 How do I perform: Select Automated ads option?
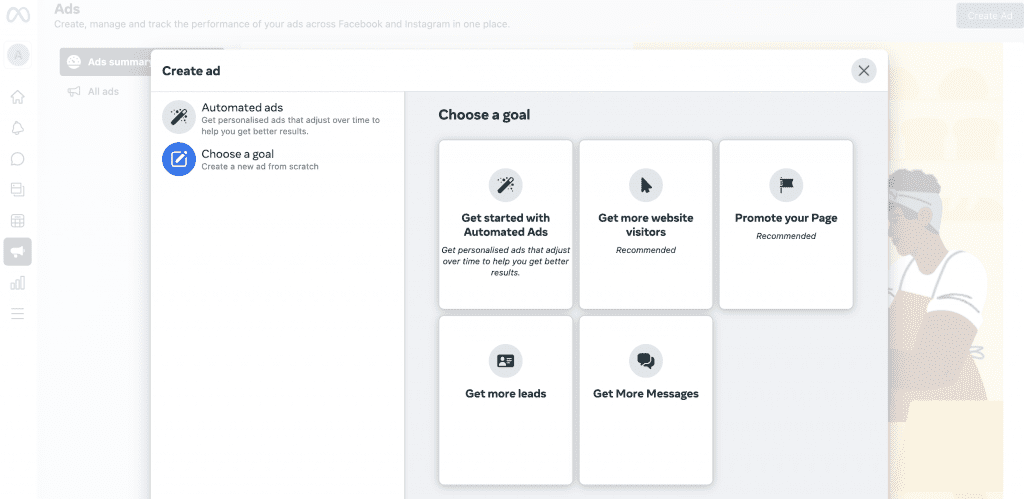tap(278, 118)
